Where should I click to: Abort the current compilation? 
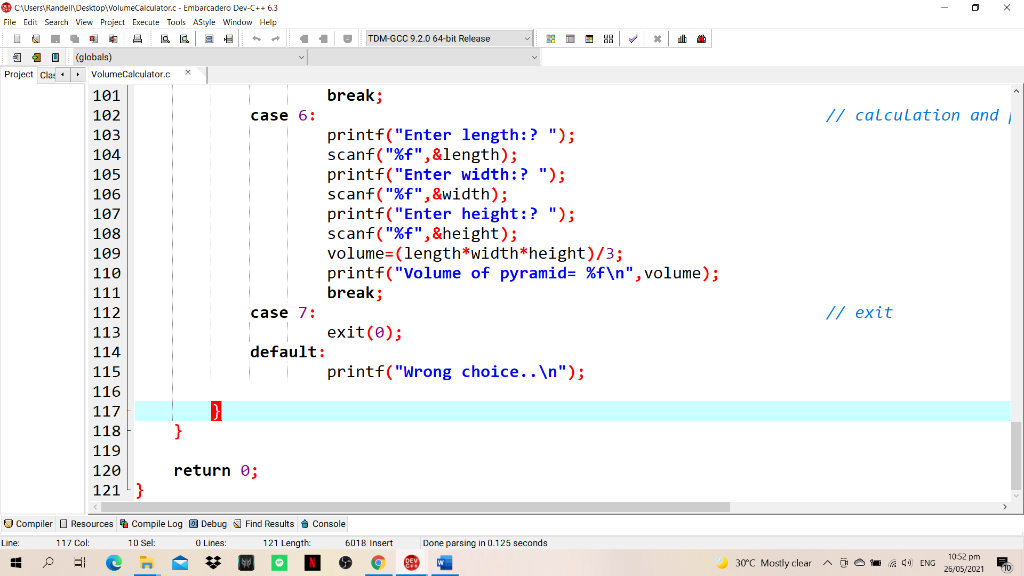pyautogui.click(x=657, y=39)
